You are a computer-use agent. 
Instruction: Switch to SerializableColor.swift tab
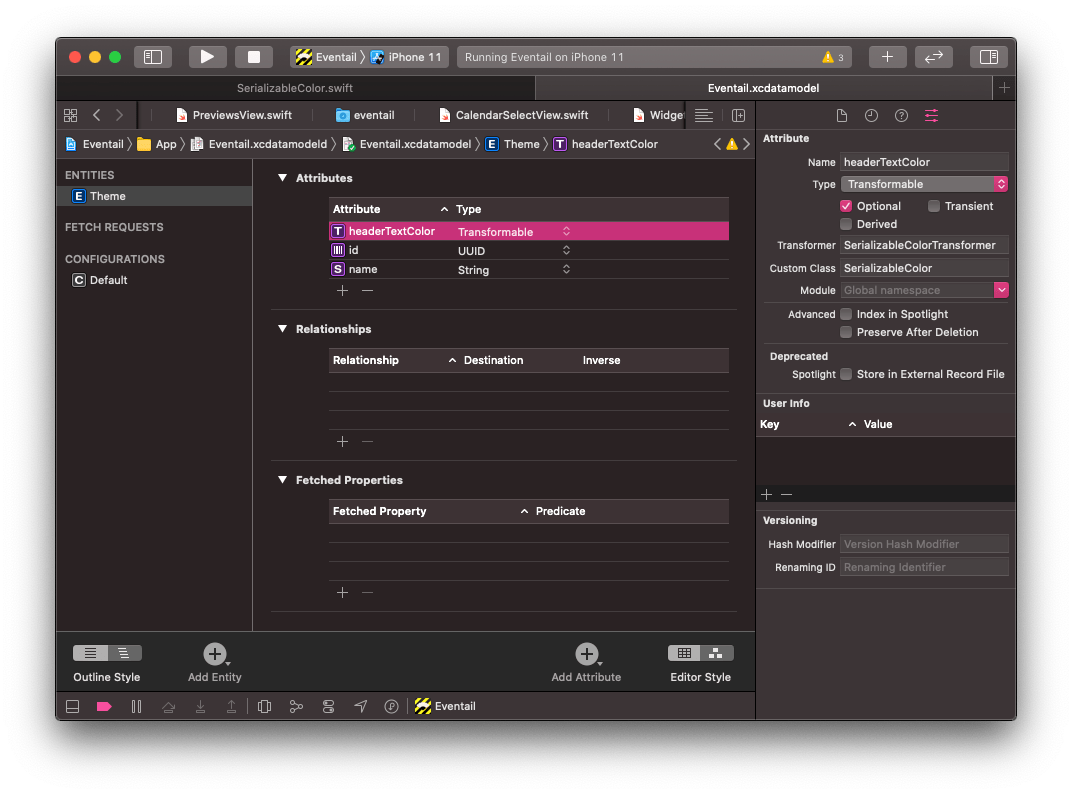point(295,88)
